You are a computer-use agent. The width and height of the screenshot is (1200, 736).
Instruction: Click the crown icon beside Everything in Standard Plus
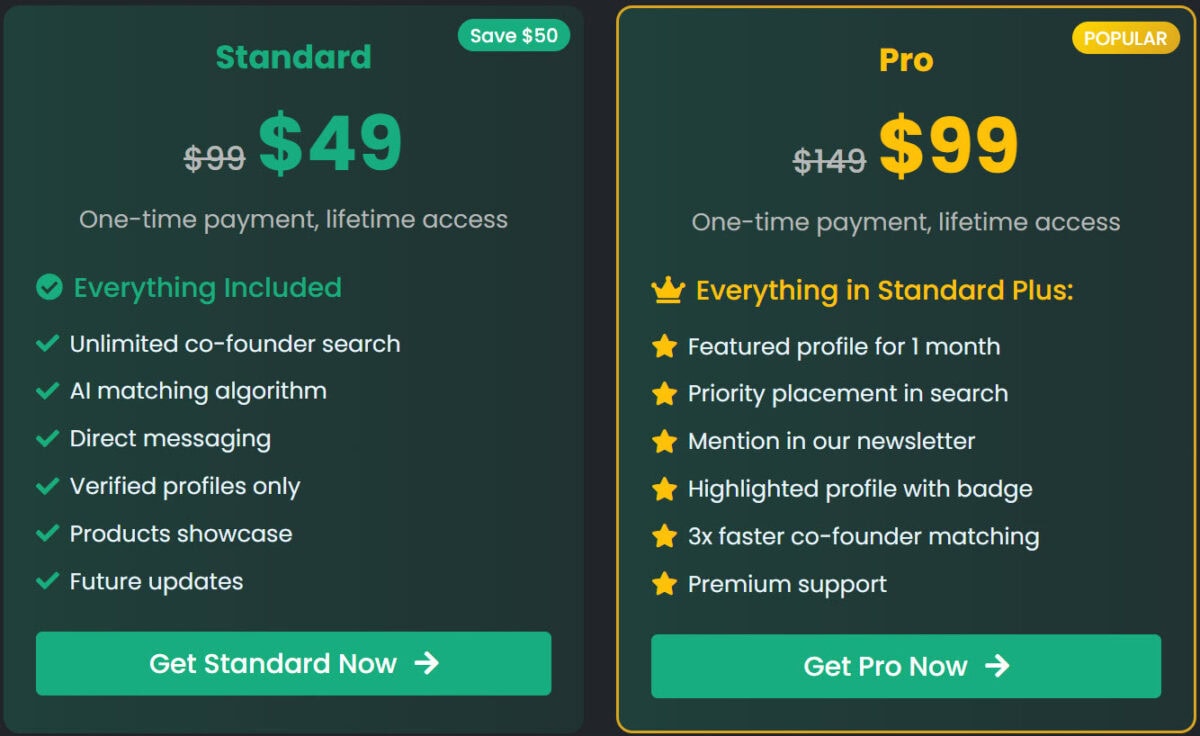pyautogui.click(x=667, y=291)
